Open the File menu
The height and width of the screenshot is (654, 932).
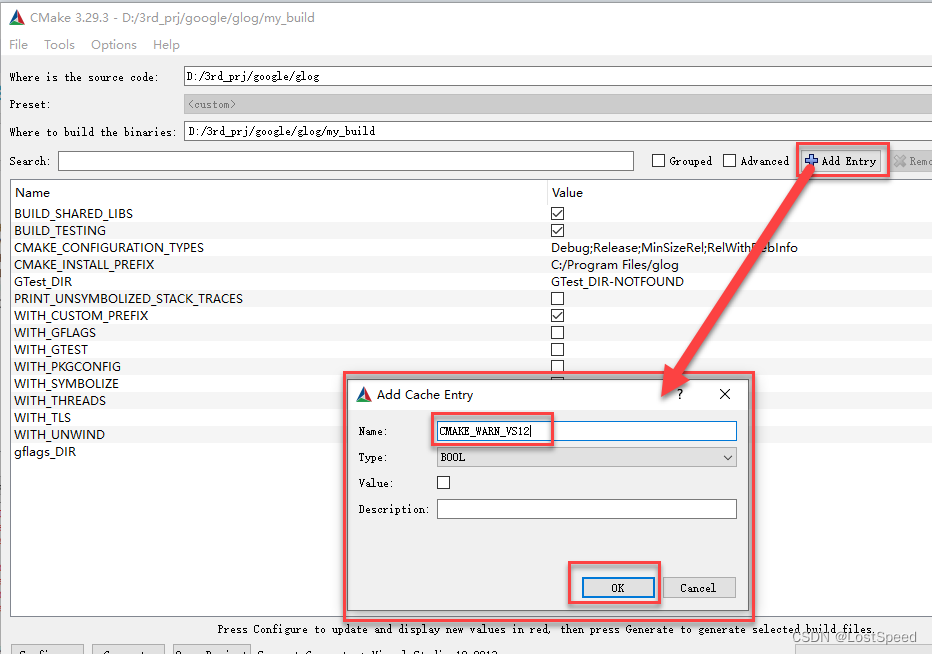point(18,45)
